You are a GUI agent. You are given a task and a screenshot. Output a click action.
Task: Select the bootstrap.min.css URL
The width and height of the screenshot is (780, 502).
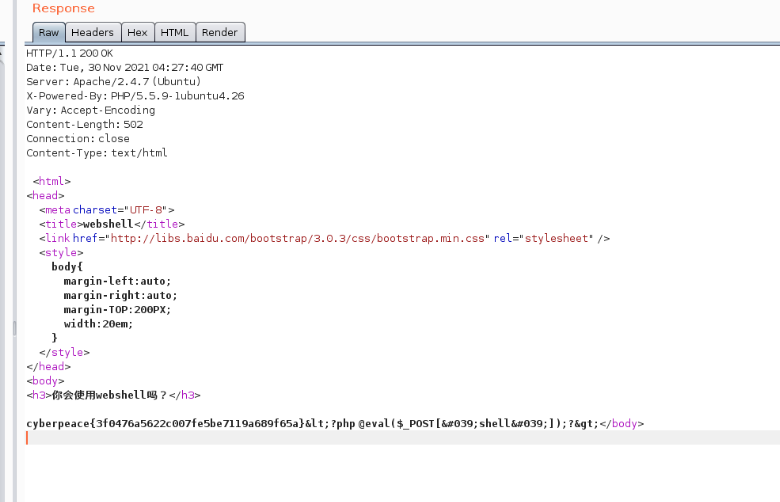297,239
